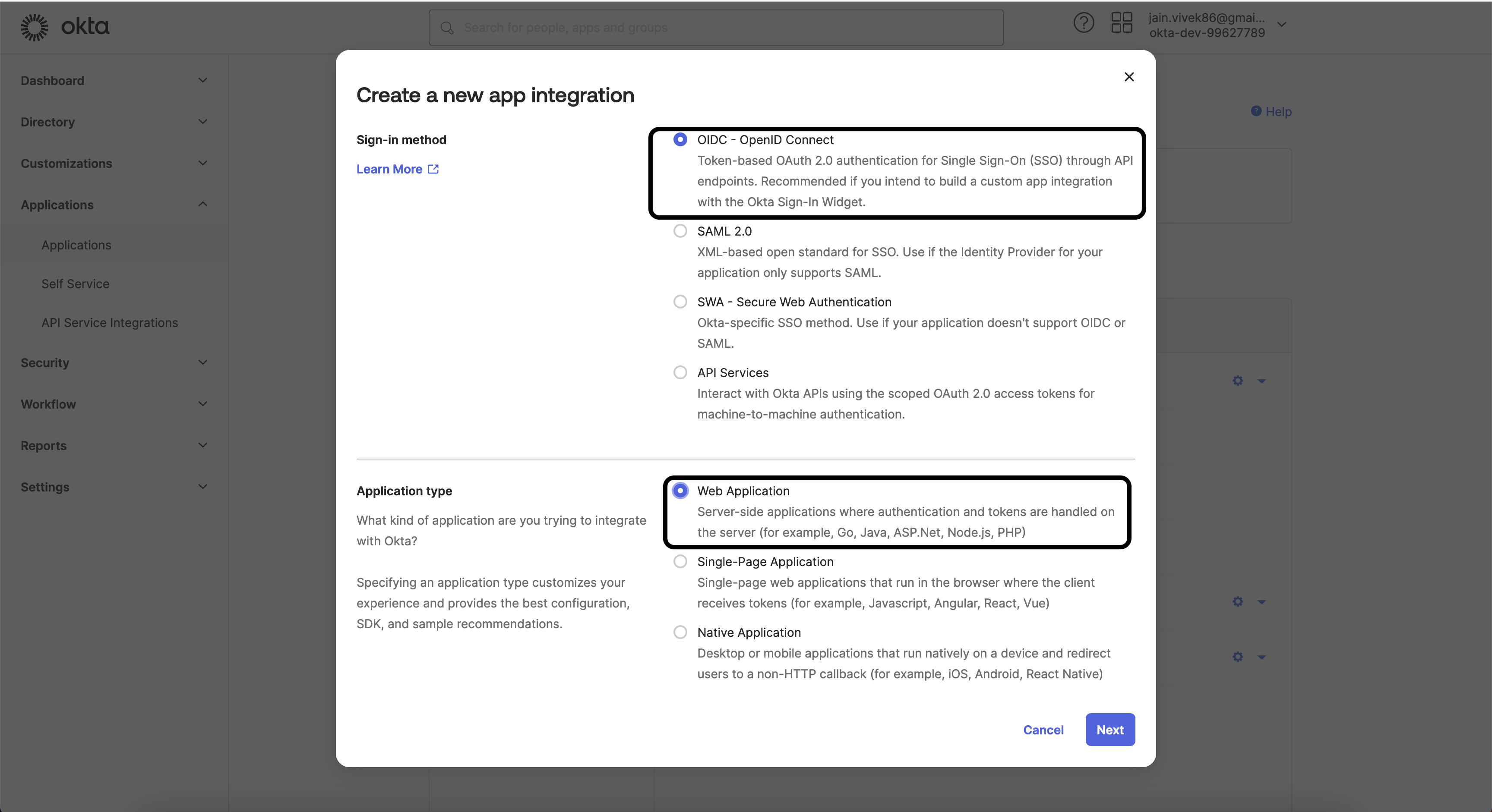
Task: Click the search magnifier icon
Action: pos(446,28)
